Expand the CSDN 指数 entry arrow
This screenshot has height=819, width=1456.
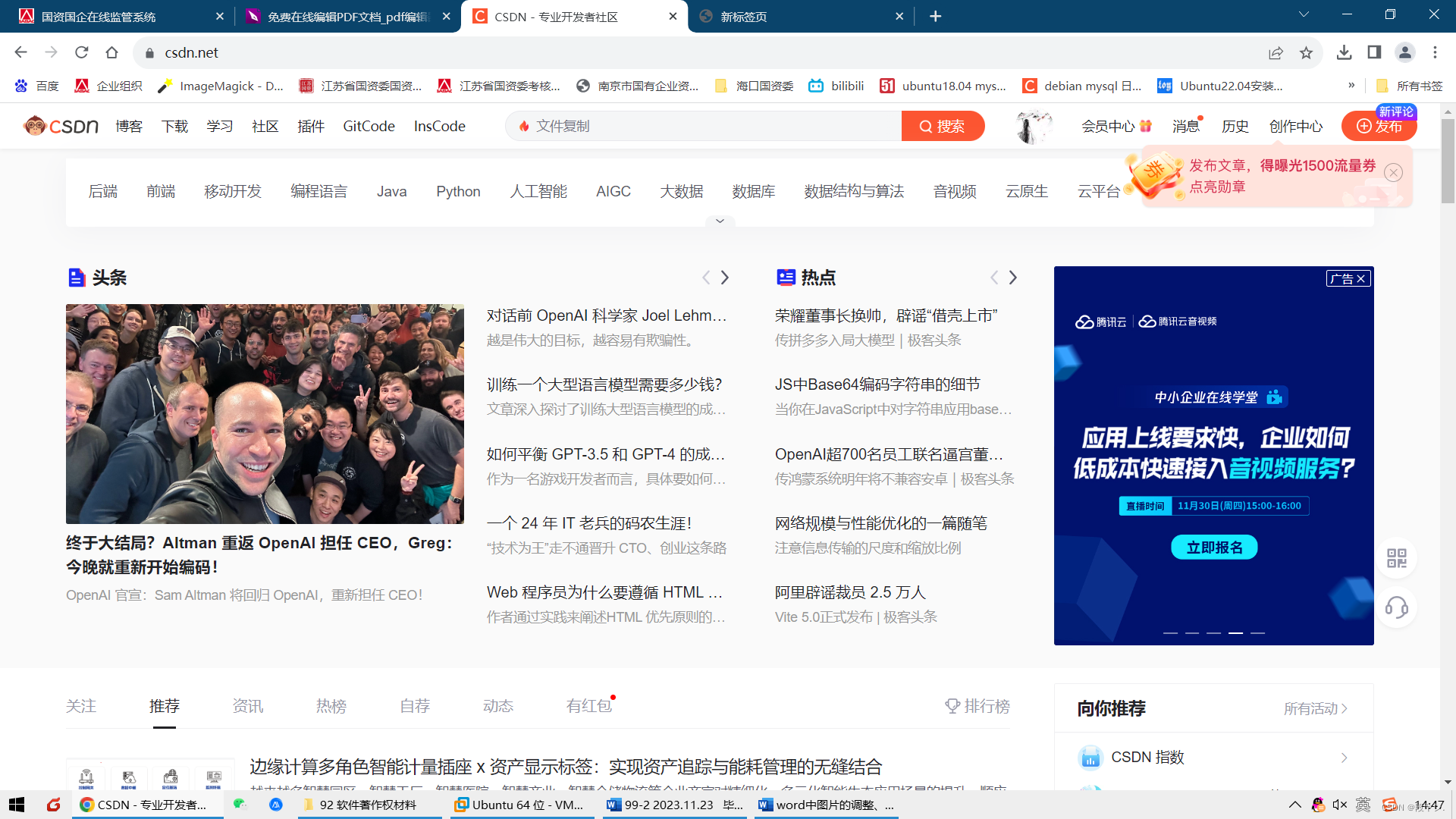(x=1344, y=758)
